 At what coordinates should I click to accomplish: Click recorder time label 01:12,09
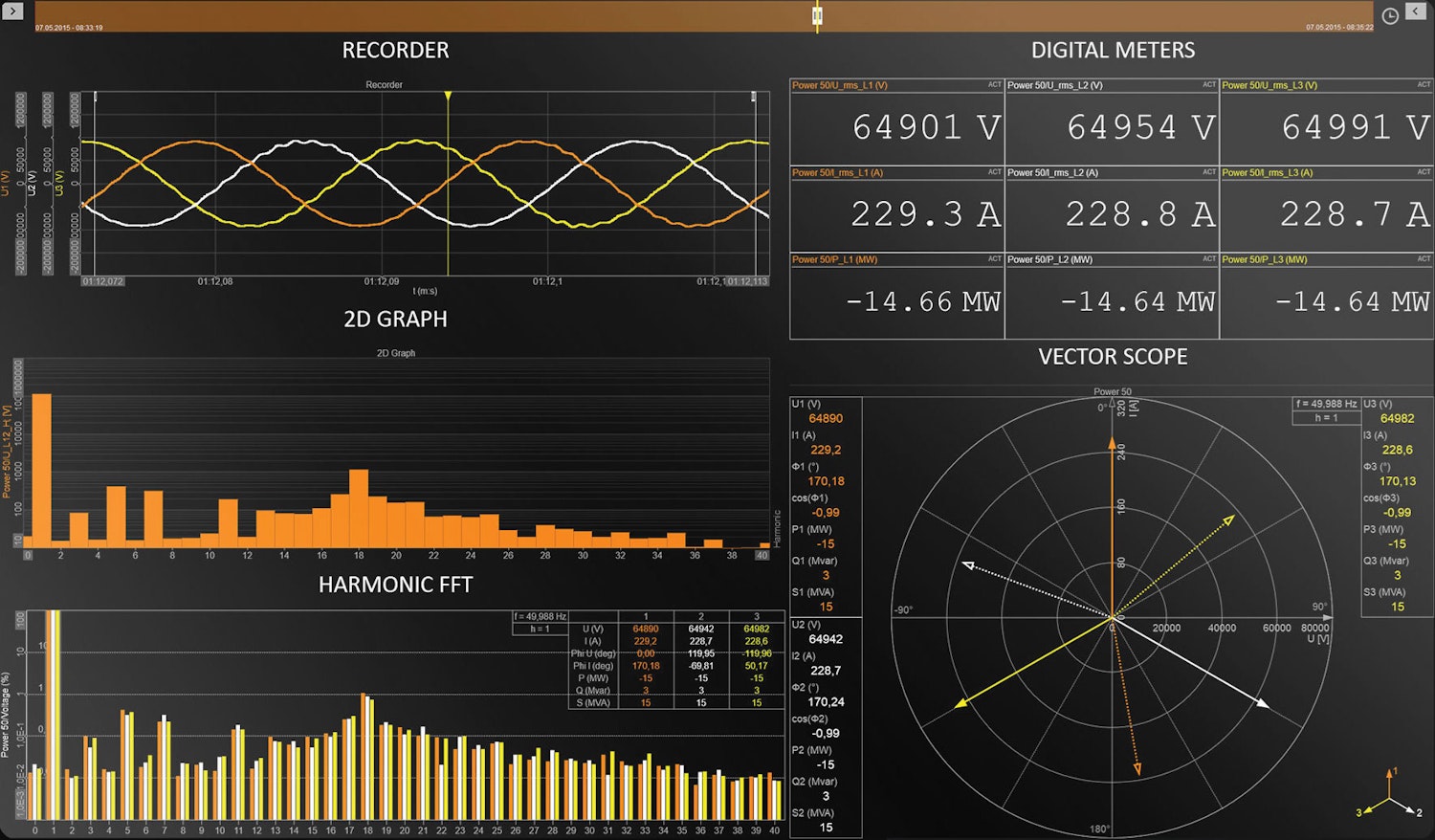382,282
